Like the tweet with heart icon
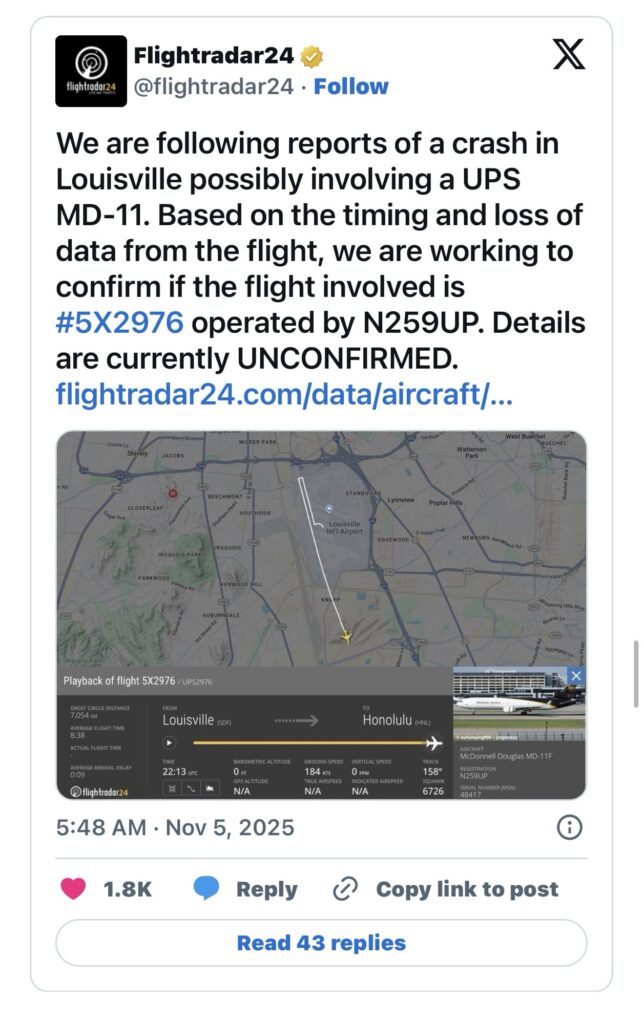 click(74, 889)
